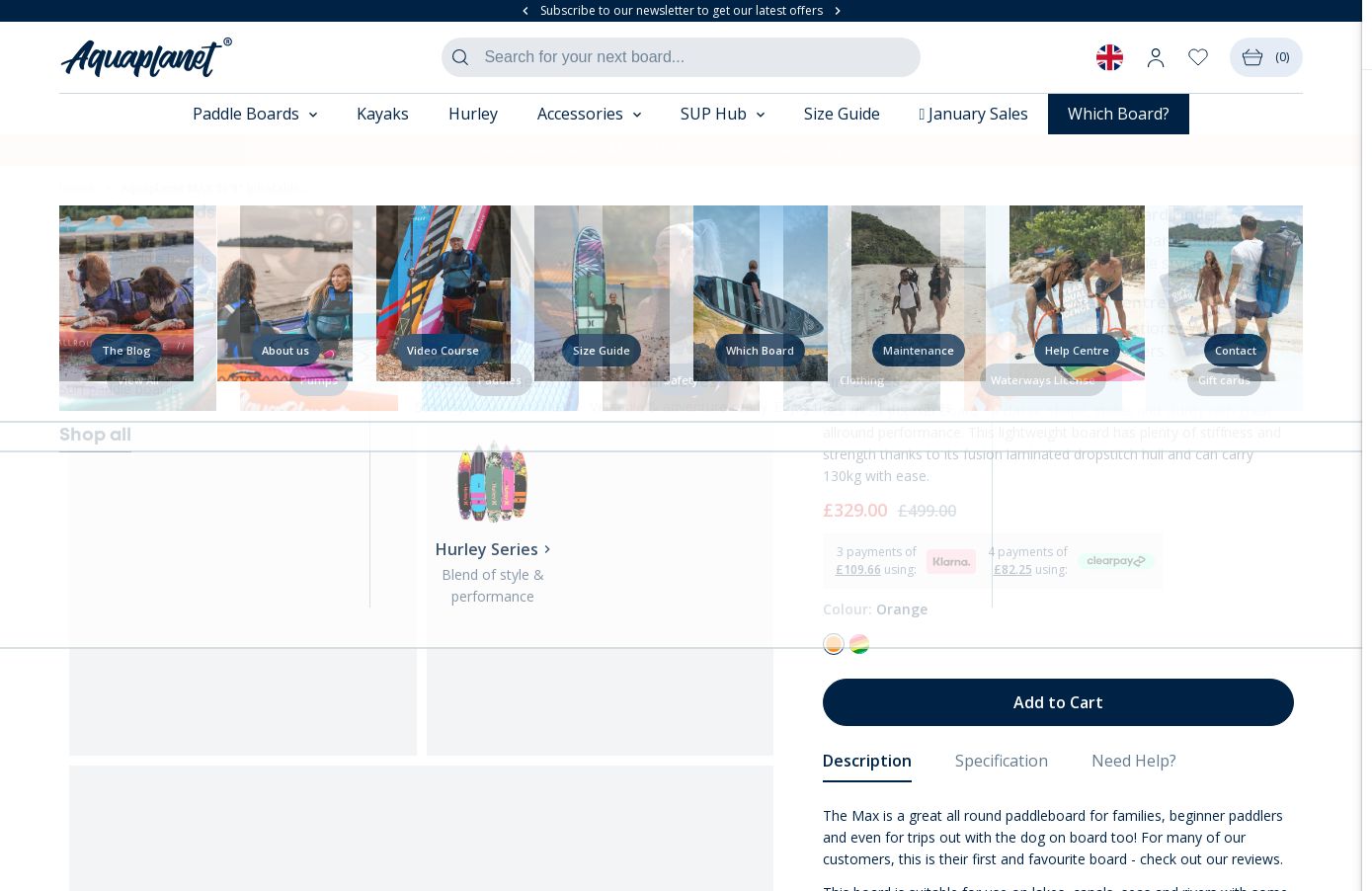Select the Orange colour swatch
The width and height of the screenshot is (1372, 891).
(x=834, y=644)
